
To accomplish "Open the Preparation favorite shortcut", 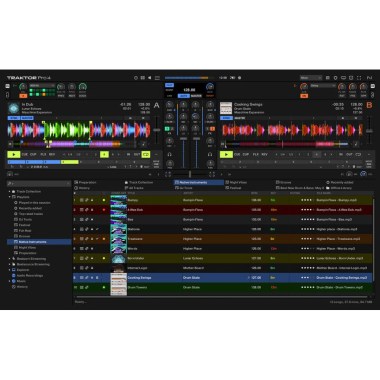I will coord(86,182).
